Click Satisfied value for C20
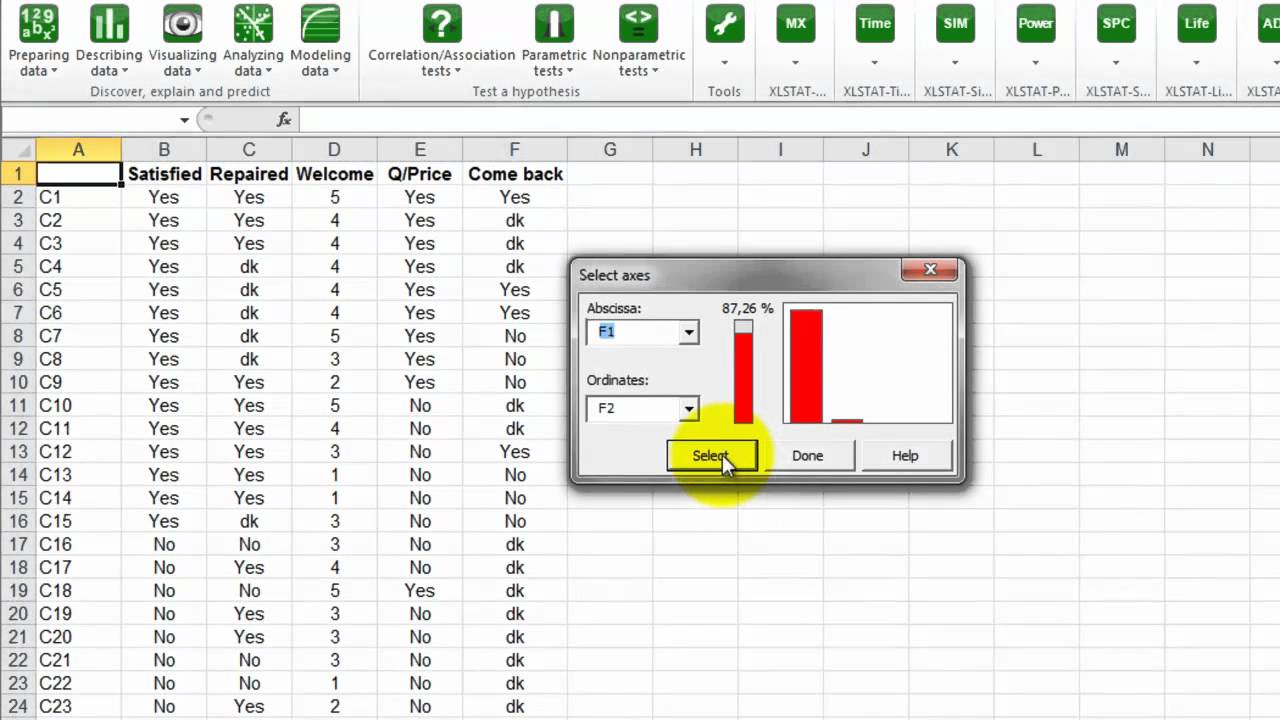This screenshot has width=1280, height=720. coord(164,637)
